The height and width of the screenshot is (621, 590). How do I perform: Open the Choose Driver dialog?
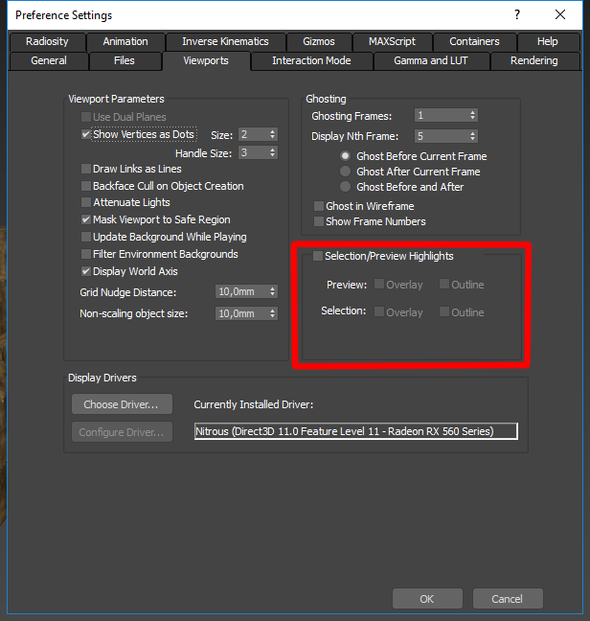coord(122,404)
